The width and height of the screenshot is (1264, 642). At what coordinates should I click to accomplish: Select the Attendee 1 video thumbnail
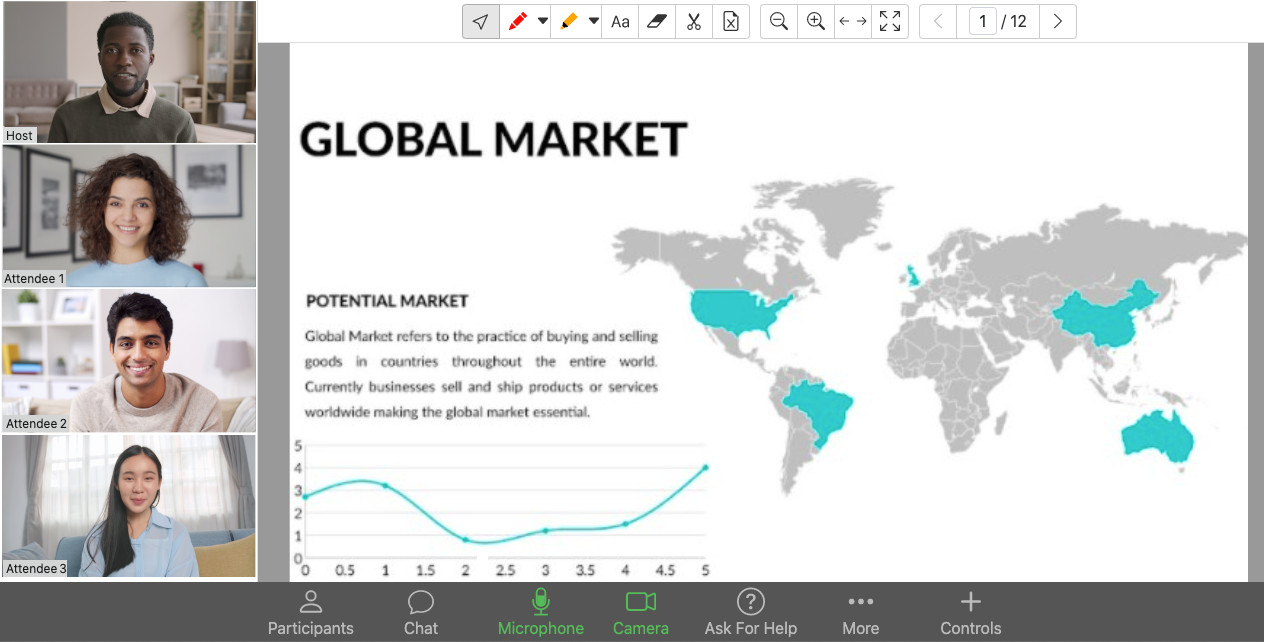(129, 216)
